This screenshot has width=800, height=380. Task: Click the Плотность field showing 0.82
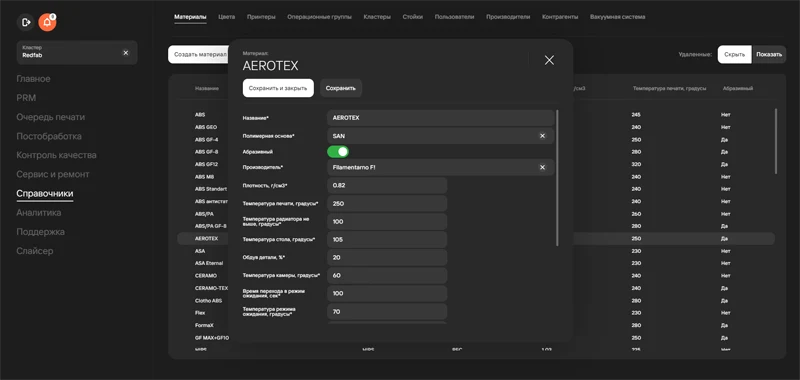pyautogui.click(x=387, y=186)
